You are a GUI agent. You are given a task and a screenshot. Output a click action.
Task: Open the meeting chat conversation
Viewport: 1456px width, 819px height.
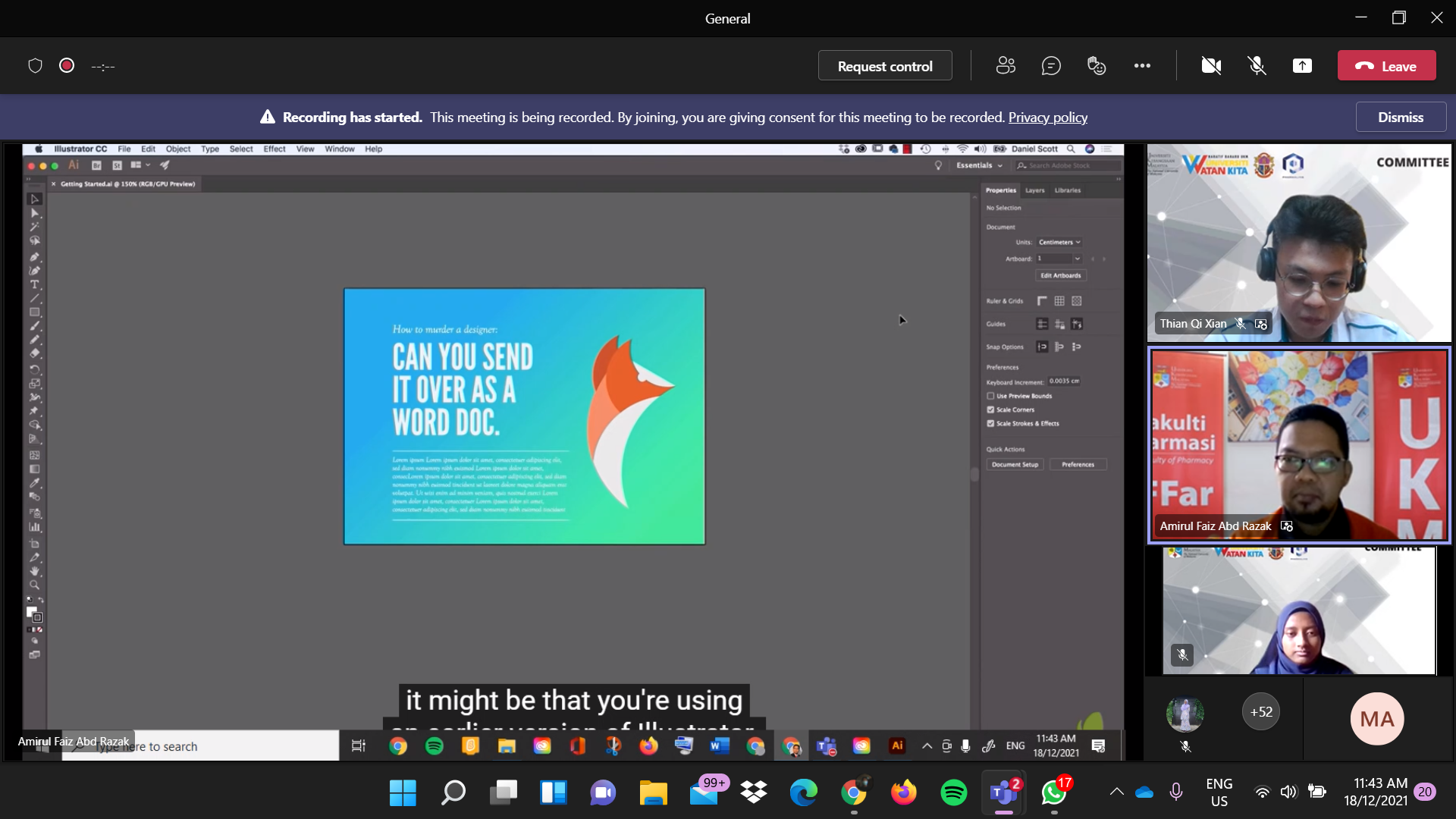1051,66
